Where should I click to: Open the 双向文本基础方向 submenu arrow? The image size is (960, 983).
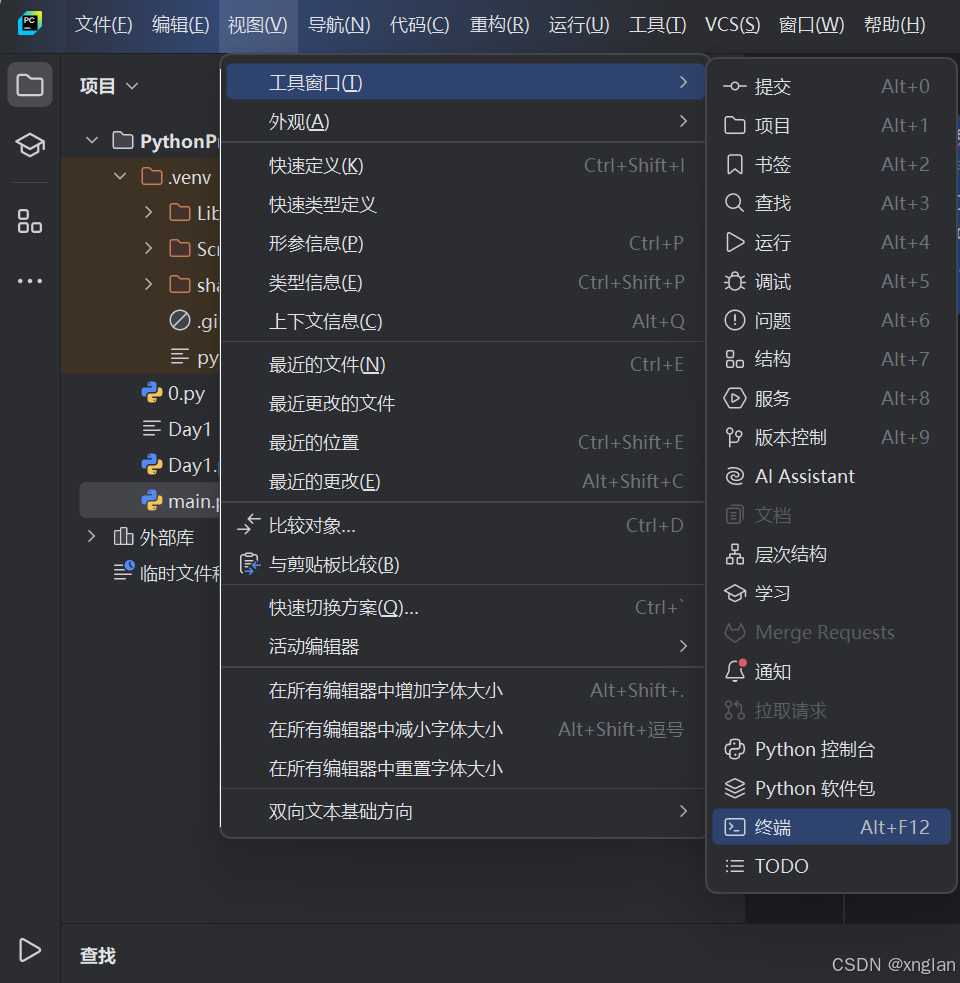683,811
